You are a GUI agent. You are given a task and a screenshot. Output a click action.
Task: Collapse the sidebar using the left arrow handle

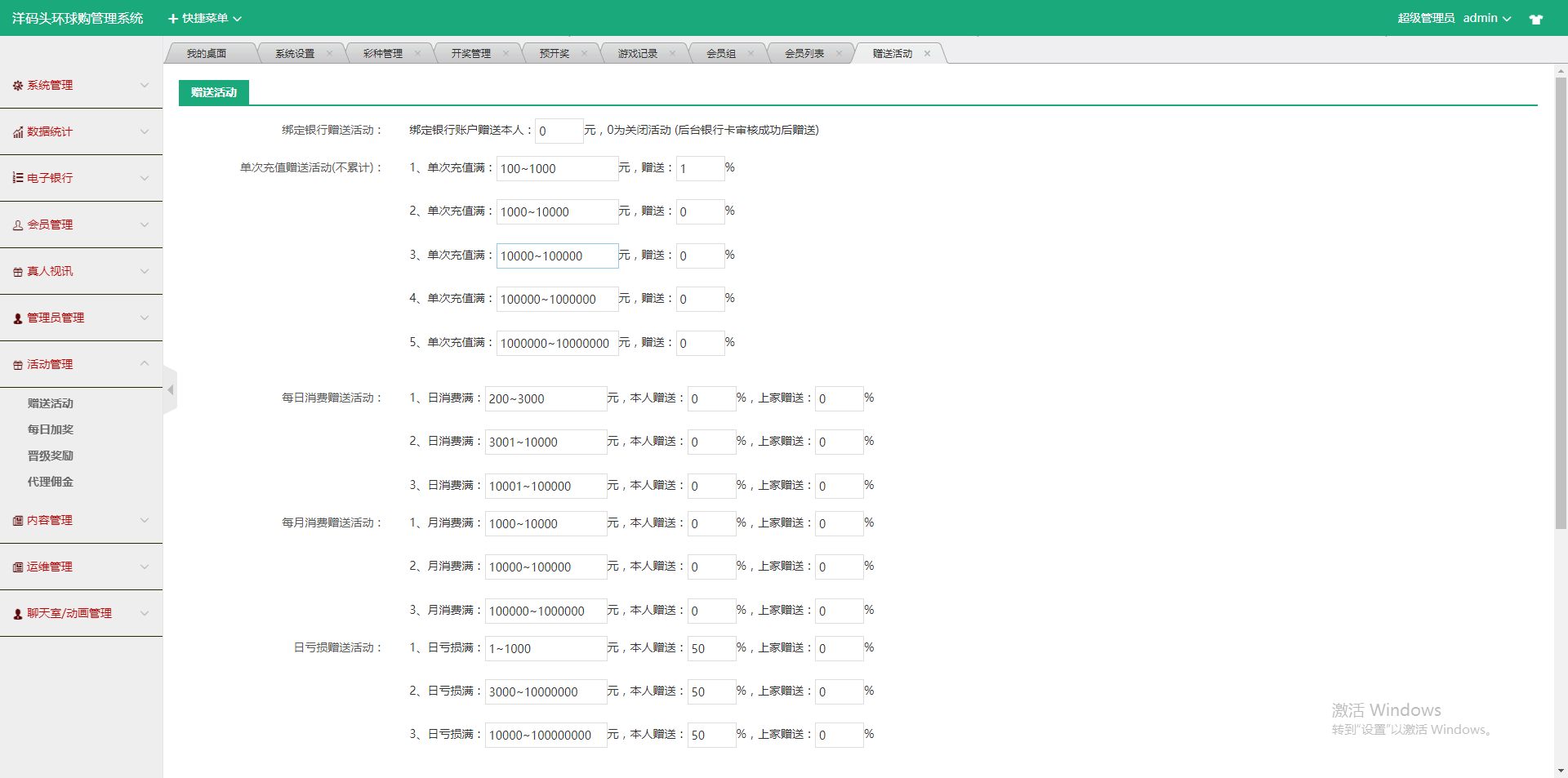click(x=170, y=390)
